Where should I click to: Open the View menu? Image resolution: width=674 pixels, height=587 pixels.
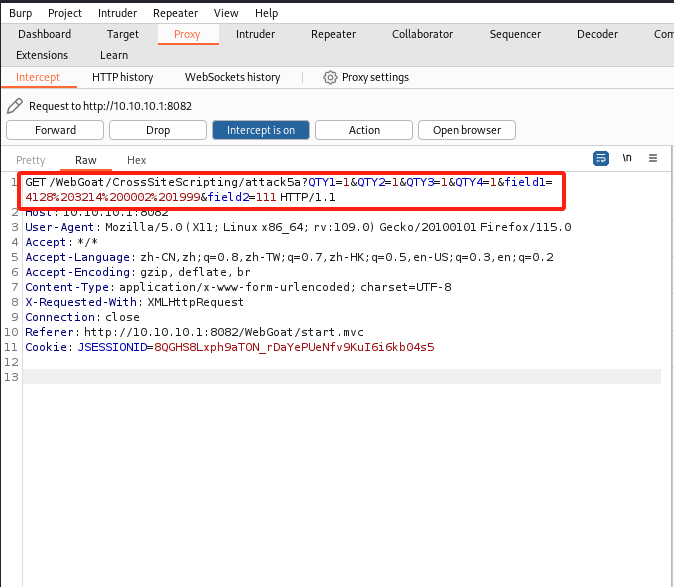(x=226, y=13)
